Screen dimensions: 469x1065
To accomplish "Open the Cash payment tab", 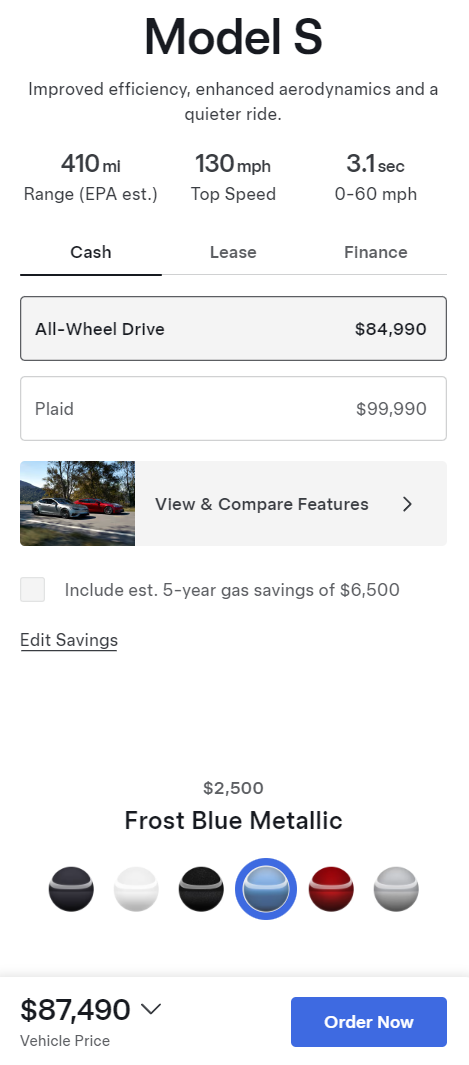I will [x=91, y=253].
